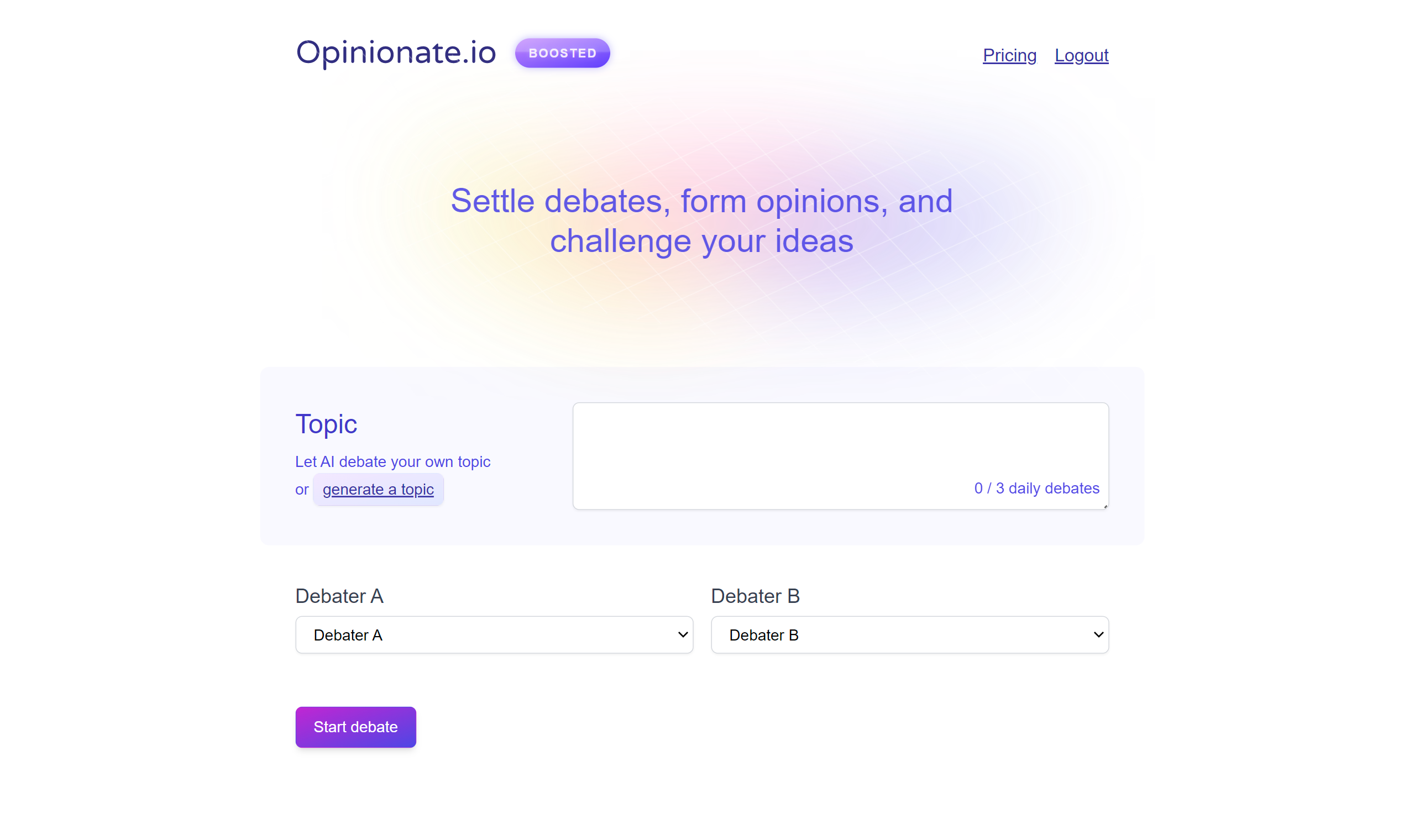Click the Let AI debate your own topic text
The image size is (1404, 840).
(392, 461)
